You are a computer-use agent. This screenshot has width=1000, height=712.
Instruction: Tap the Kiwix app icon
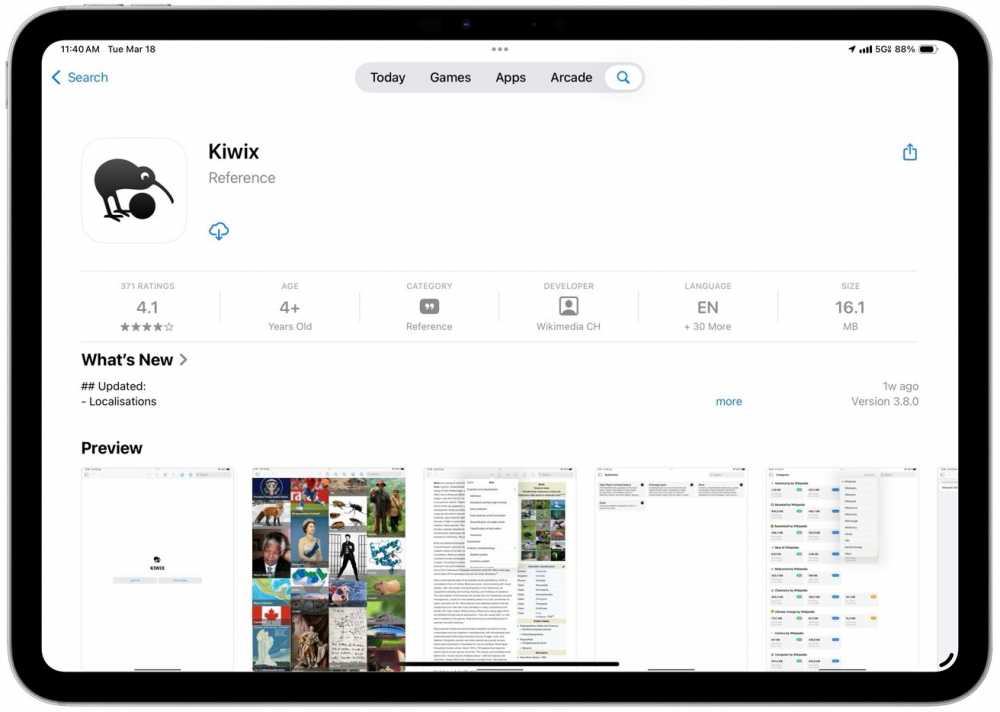tap(135, 190)
